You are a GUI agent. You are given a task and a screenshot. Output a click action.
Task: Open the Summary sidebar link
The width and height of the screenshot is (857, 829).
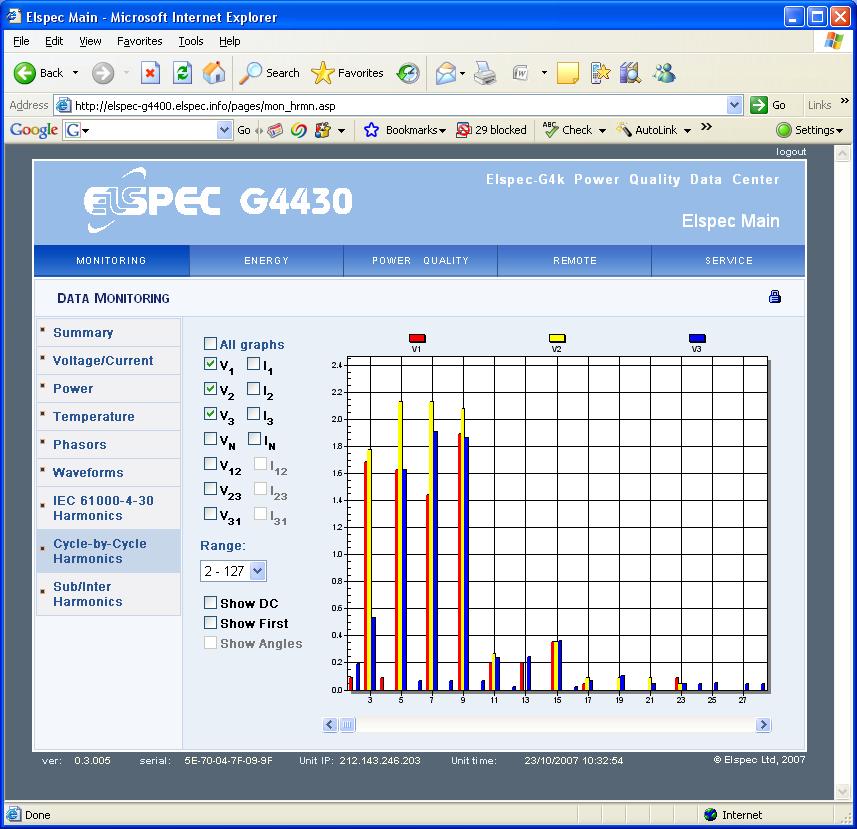83,332
